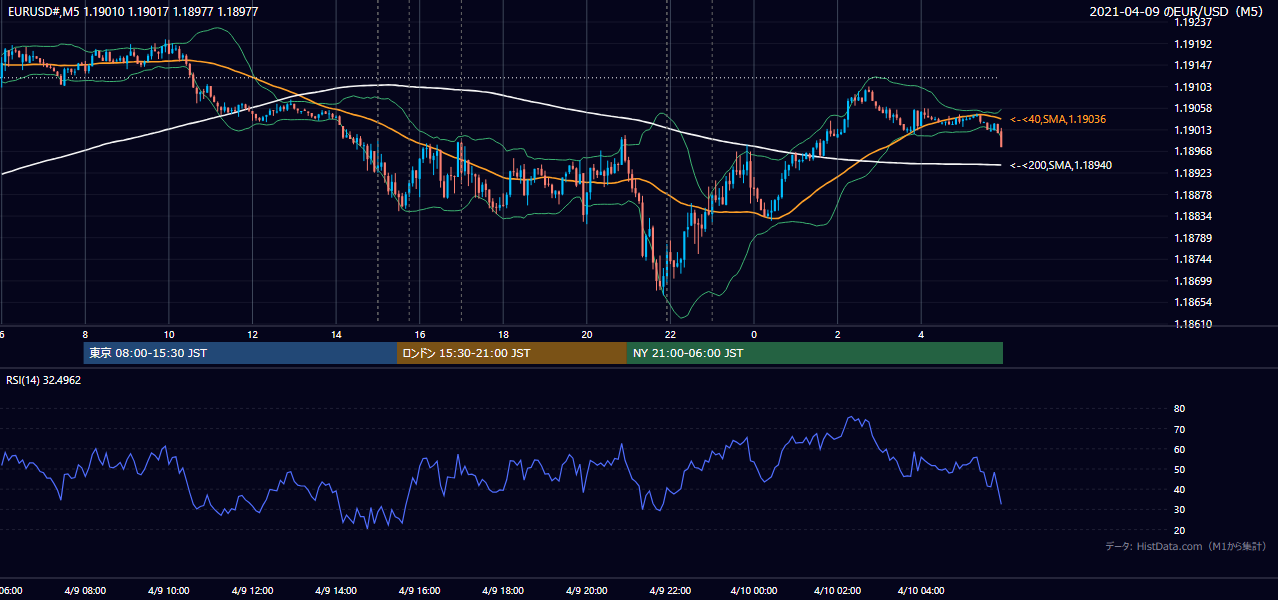Click RSI level 50 on scale
The image size is (1278, 600).
pyautogui.click(x=1180, y=469)
